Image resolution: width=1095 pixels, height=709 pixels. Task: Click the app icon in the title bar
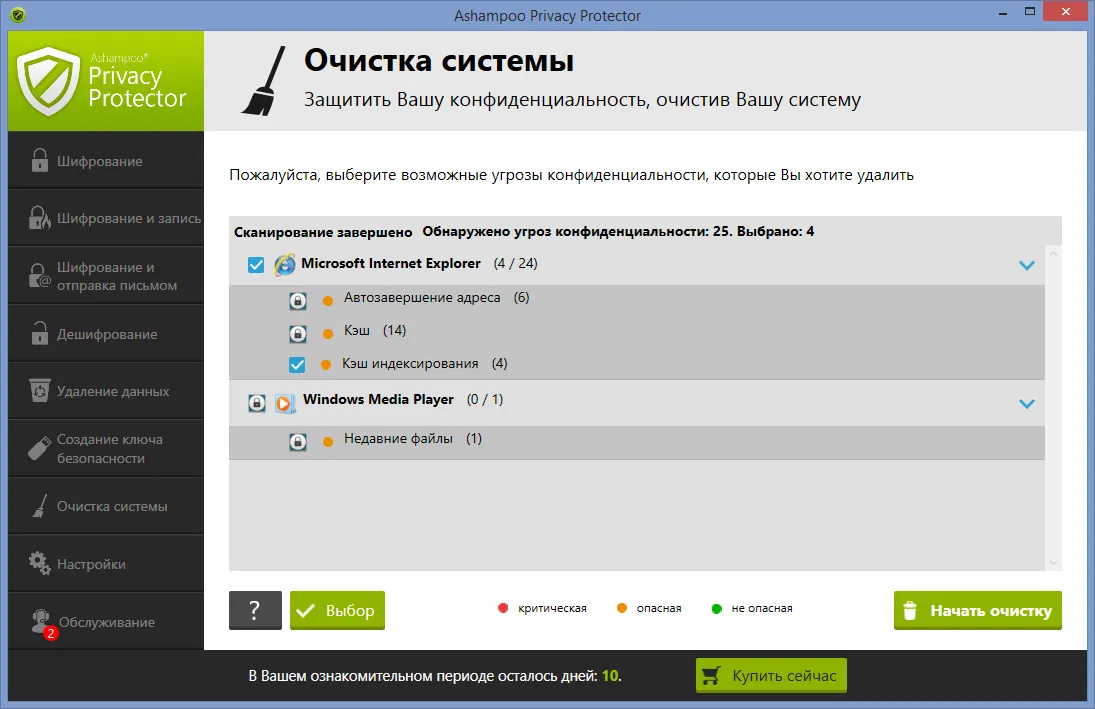pos(19,15)
